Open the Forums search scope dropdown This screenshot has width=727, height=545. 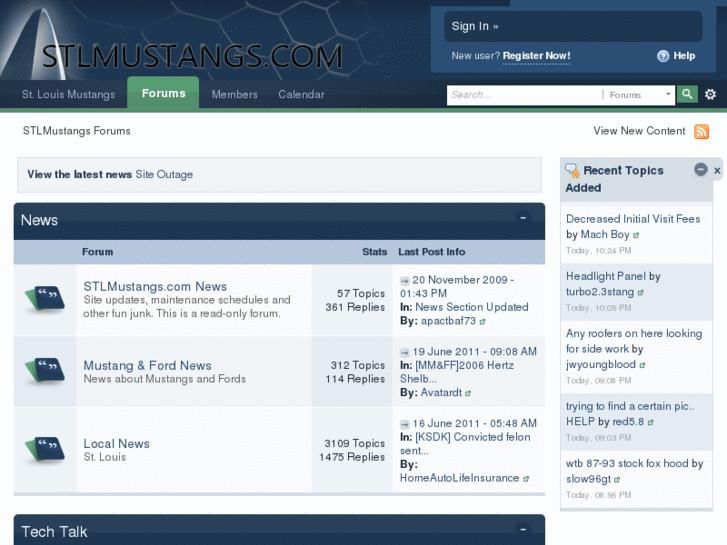[x=640, y=95]
